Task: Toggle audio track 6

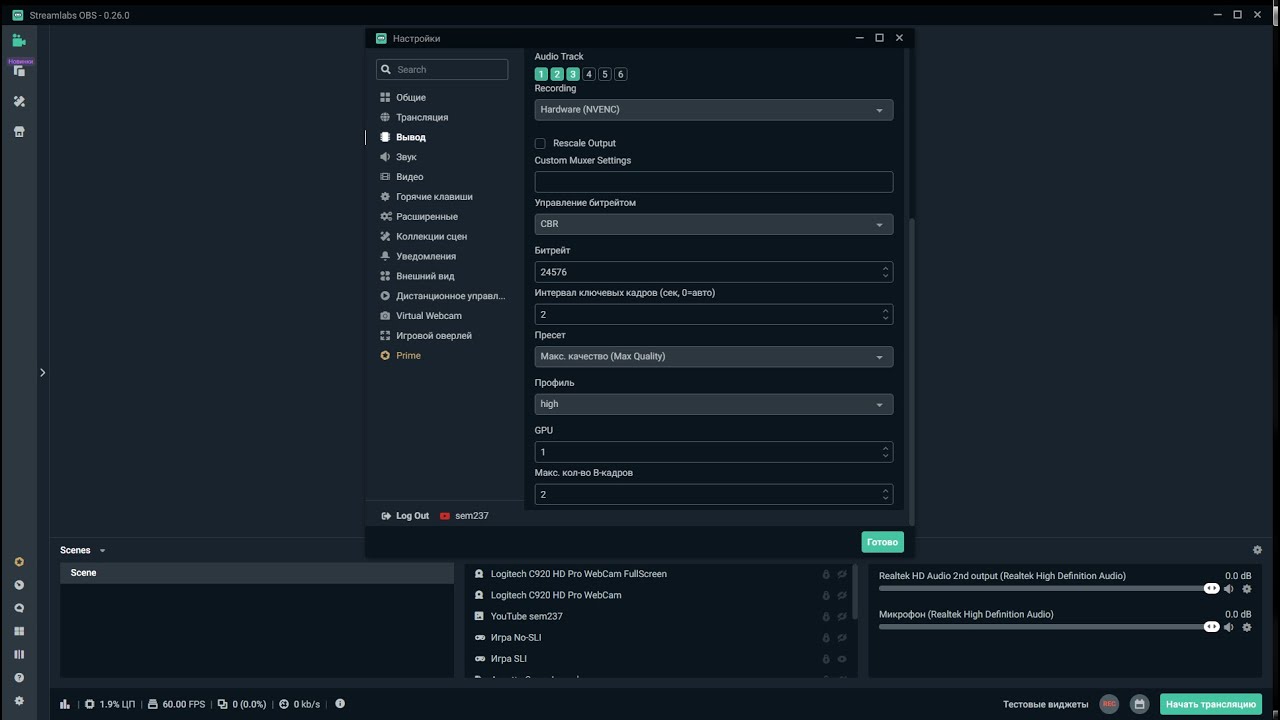Action: (621, 74)
